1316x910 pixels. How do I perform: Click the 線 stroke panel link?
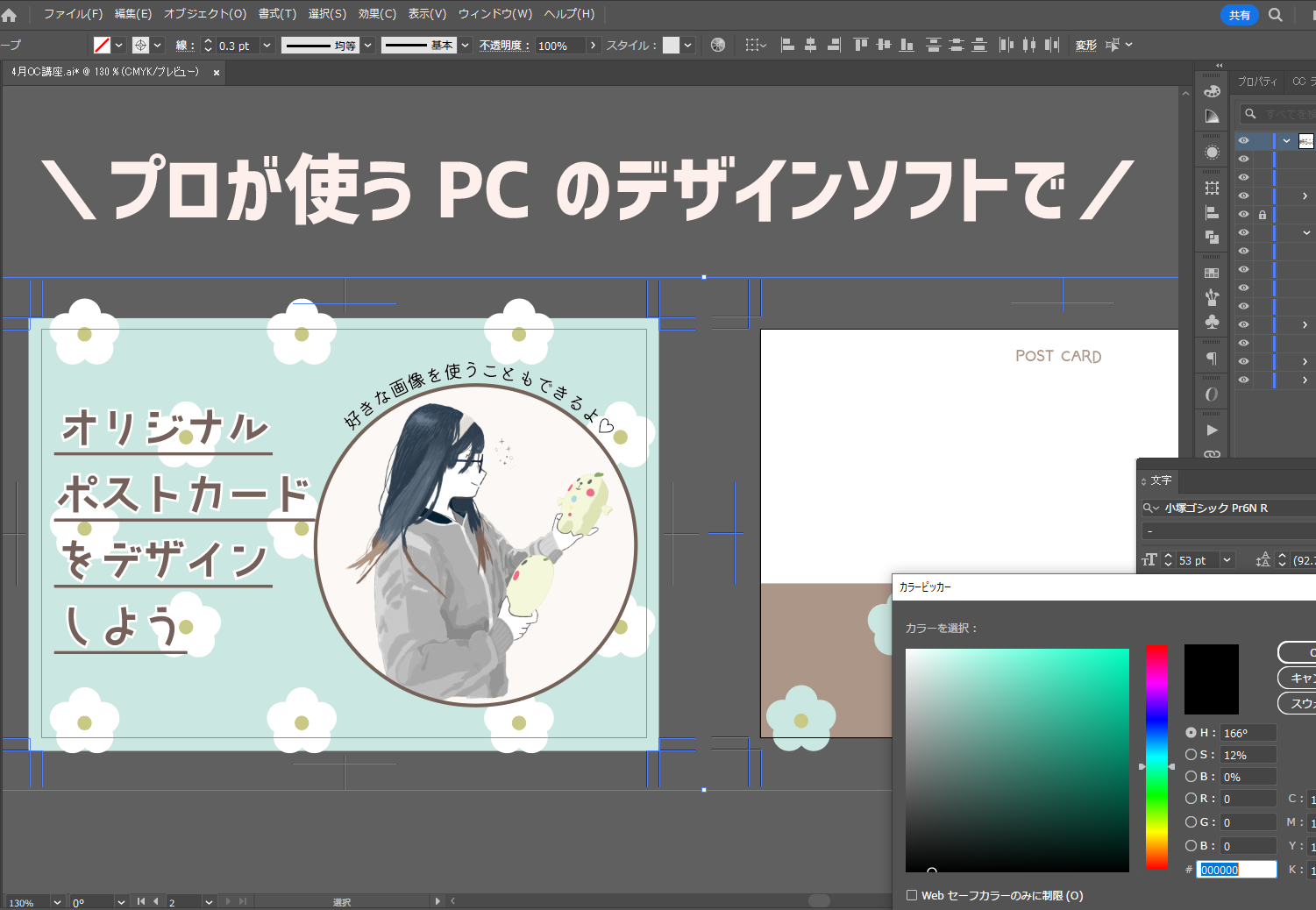pyautogui.click(x=184, y=46)
